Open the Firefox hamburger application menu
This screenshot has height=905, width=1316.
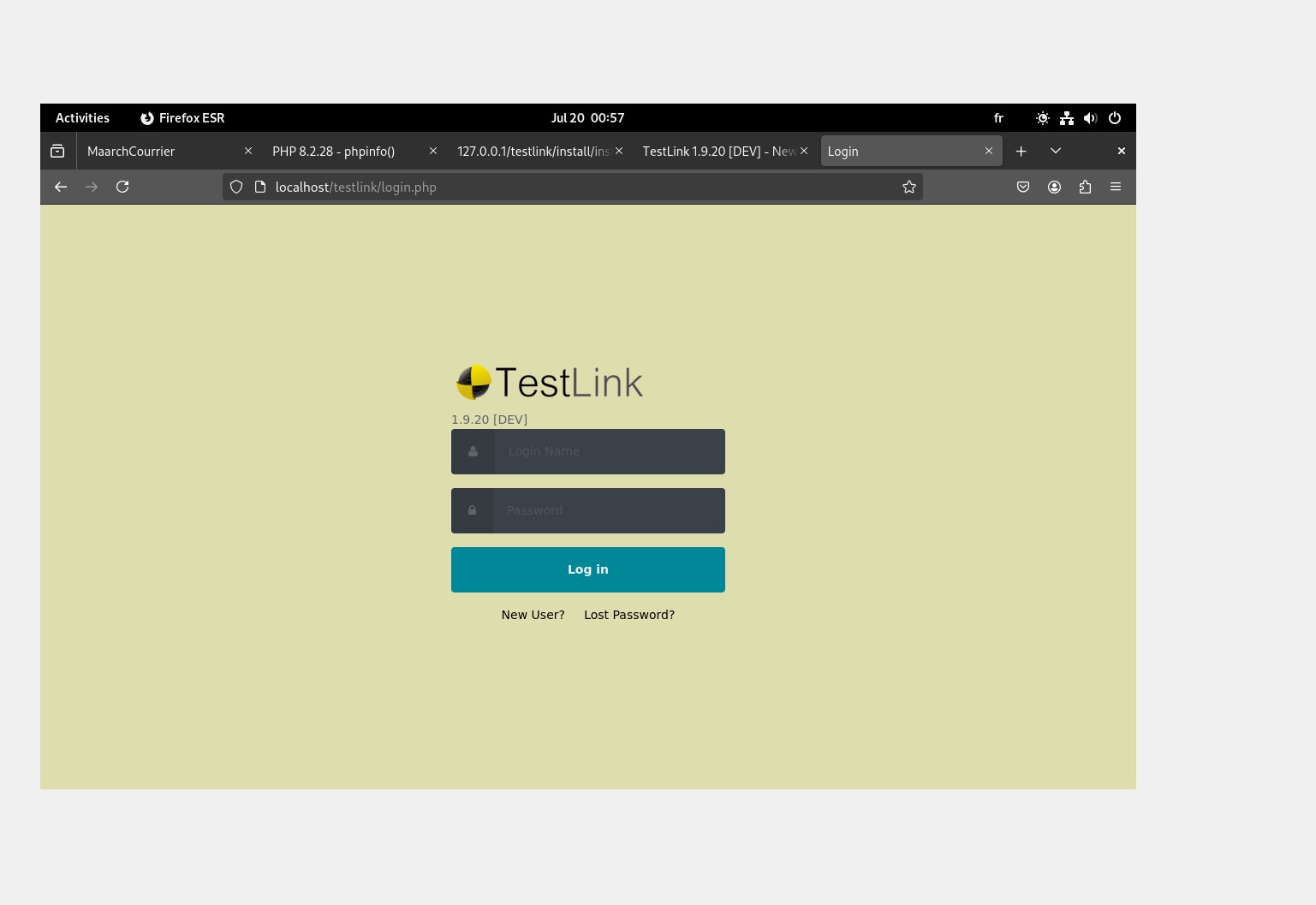pos(1115,187)
